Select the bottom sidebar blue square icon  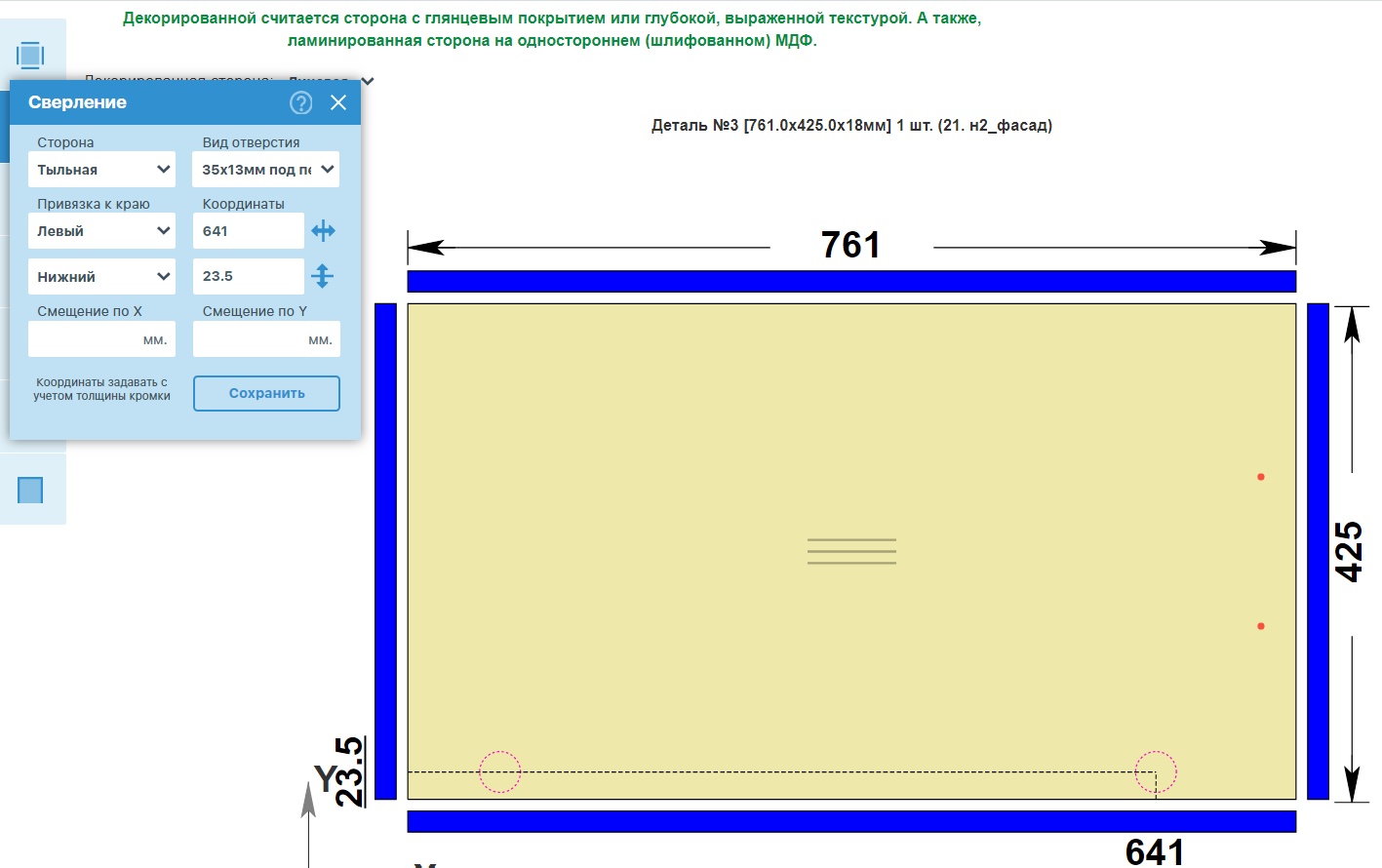30,490
